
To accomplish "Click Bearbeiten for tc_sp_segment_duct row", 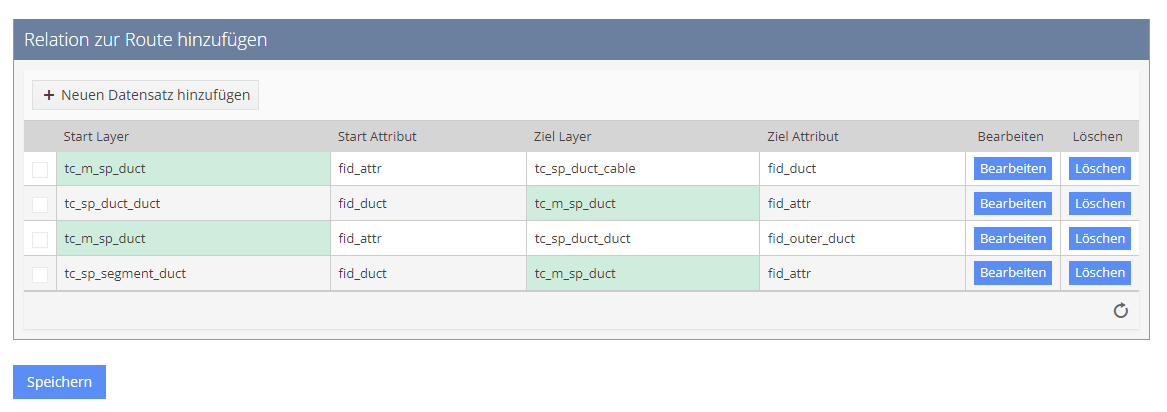I will coord(1012,273).
